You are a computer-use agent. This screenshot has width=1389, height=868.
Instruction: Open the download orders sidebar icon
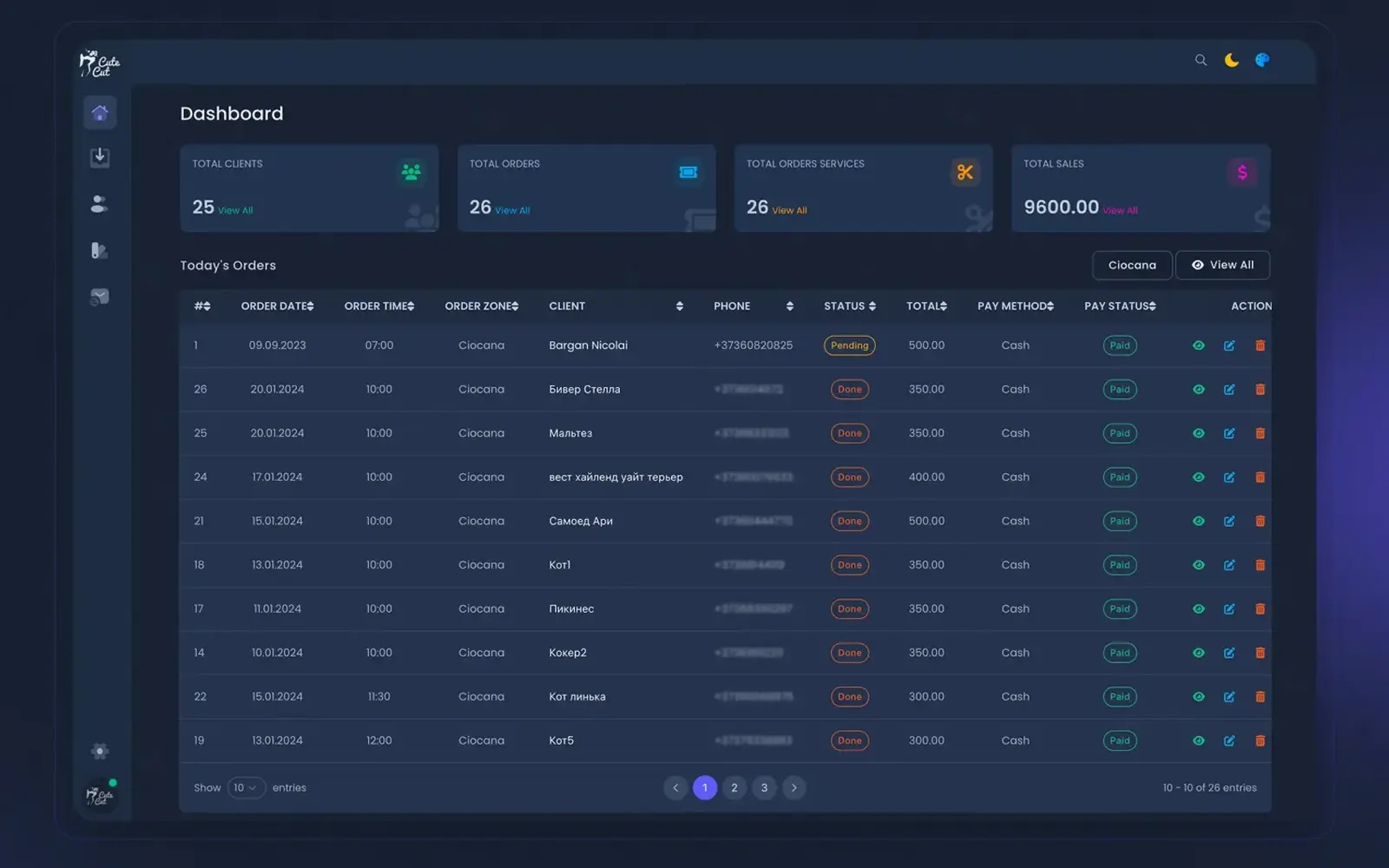100,157
